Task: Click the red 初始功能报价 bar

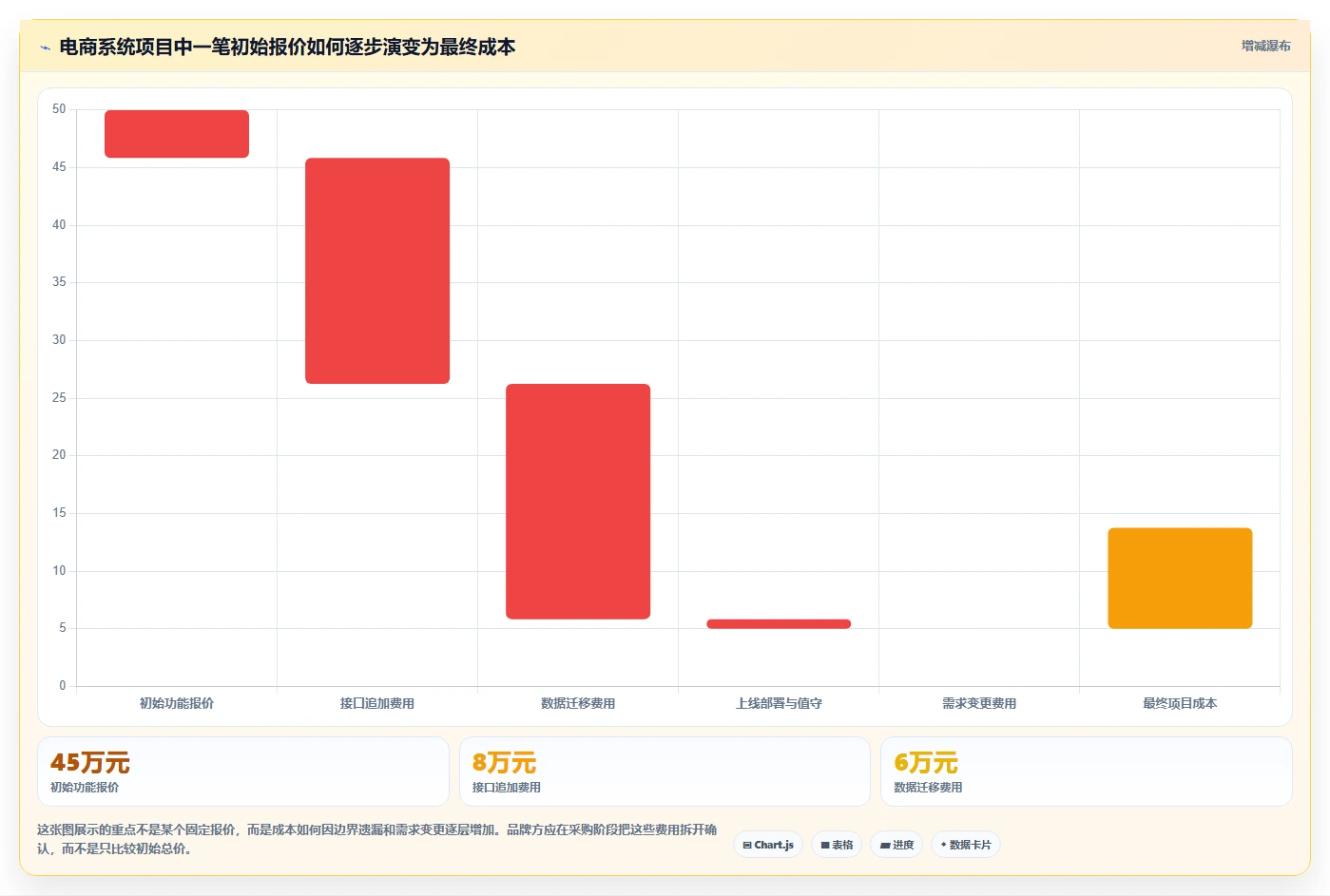Action: point(177,134)
